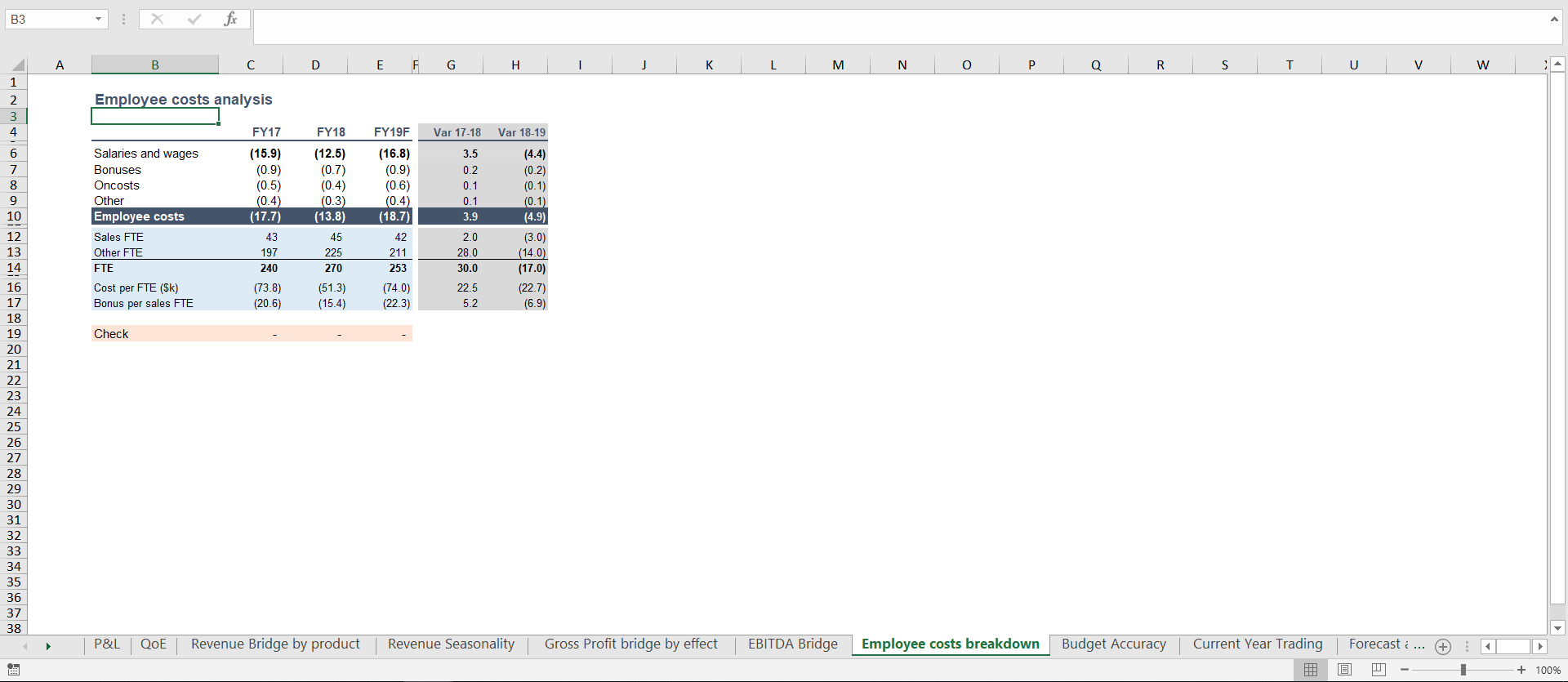The image size is (1568, 682).
Task: Click the Bonuses row label
Action: pyautogui.click(x=118, y=170)
